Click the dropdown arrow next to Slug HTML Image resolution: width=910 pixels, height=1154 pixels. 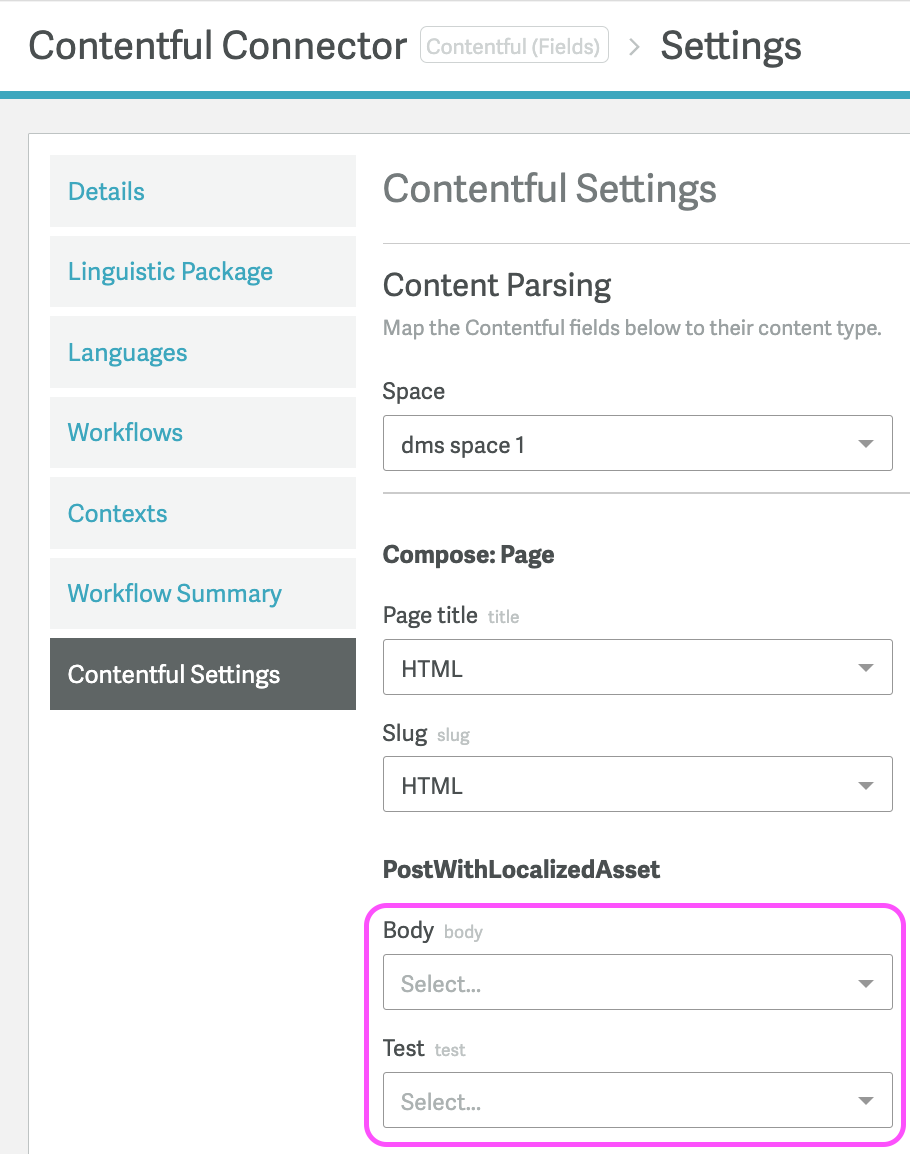866,784
